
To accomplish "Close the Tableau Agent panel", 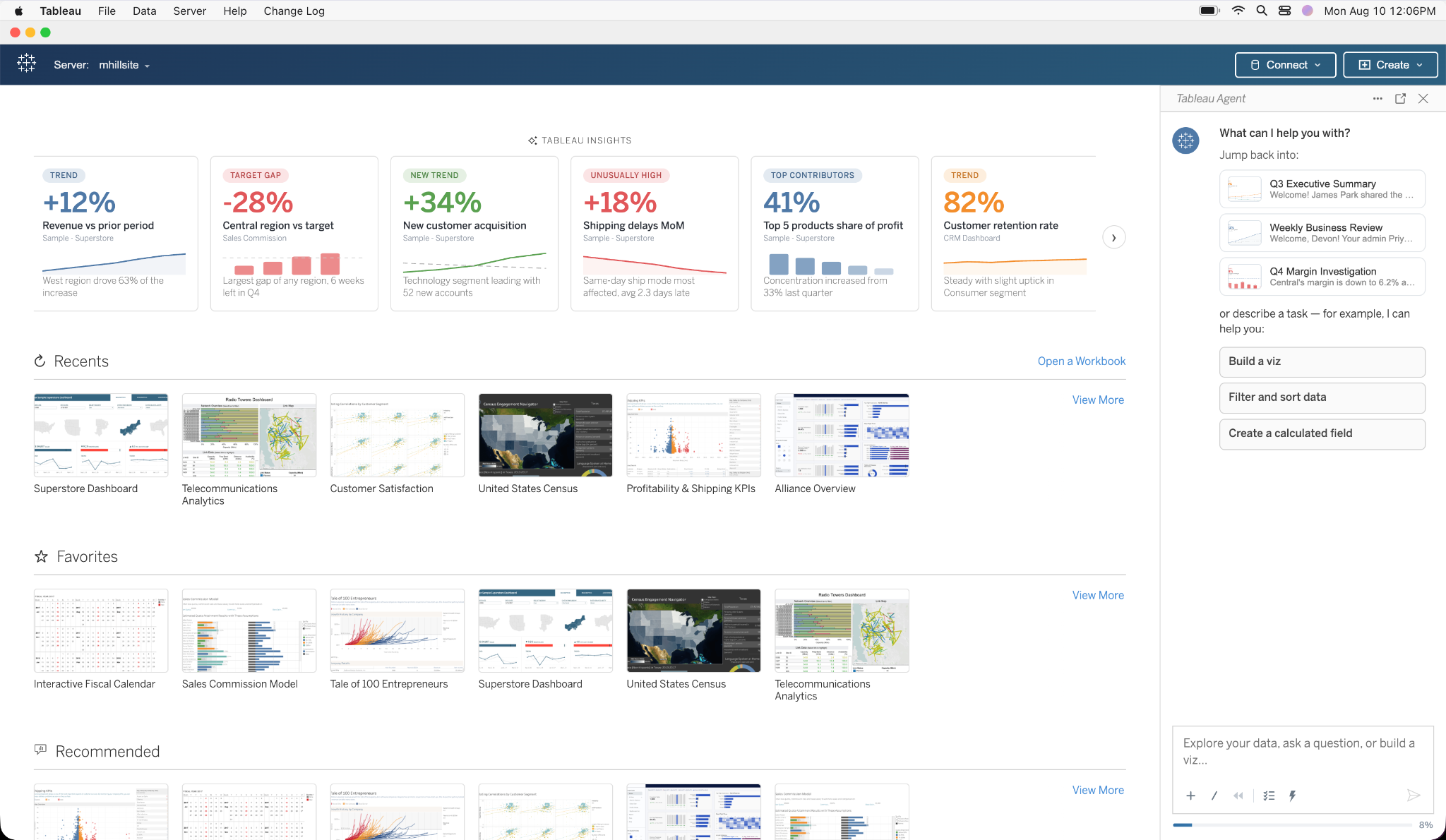I will coord(1423,99).
